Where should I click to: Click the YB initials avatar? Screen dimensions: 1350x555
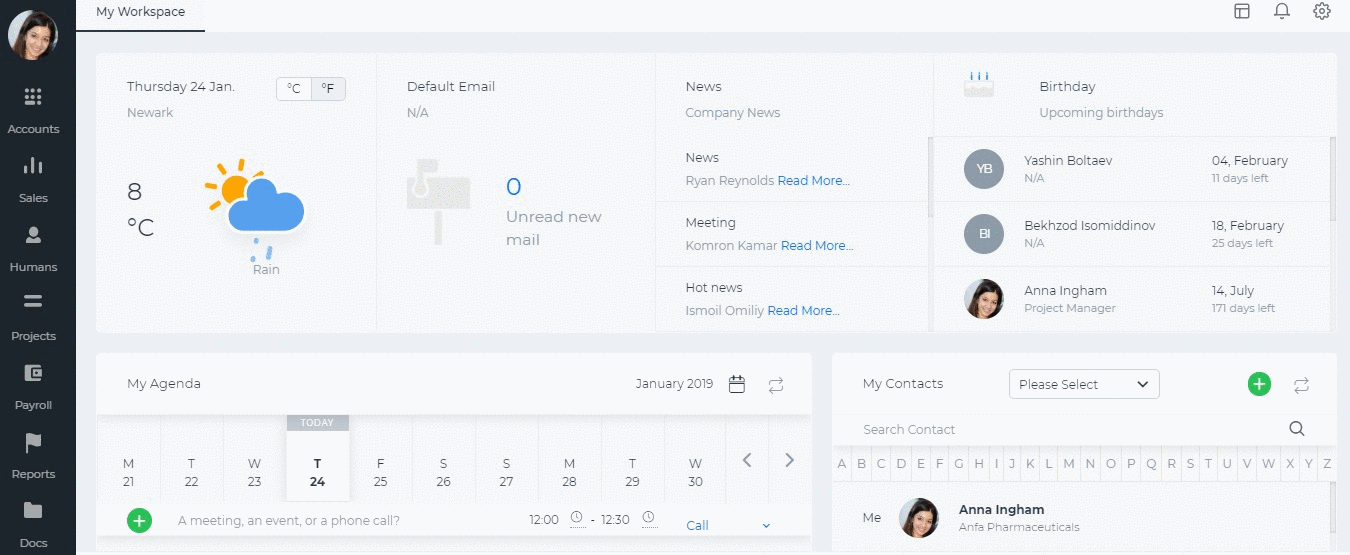click(983, 169)
